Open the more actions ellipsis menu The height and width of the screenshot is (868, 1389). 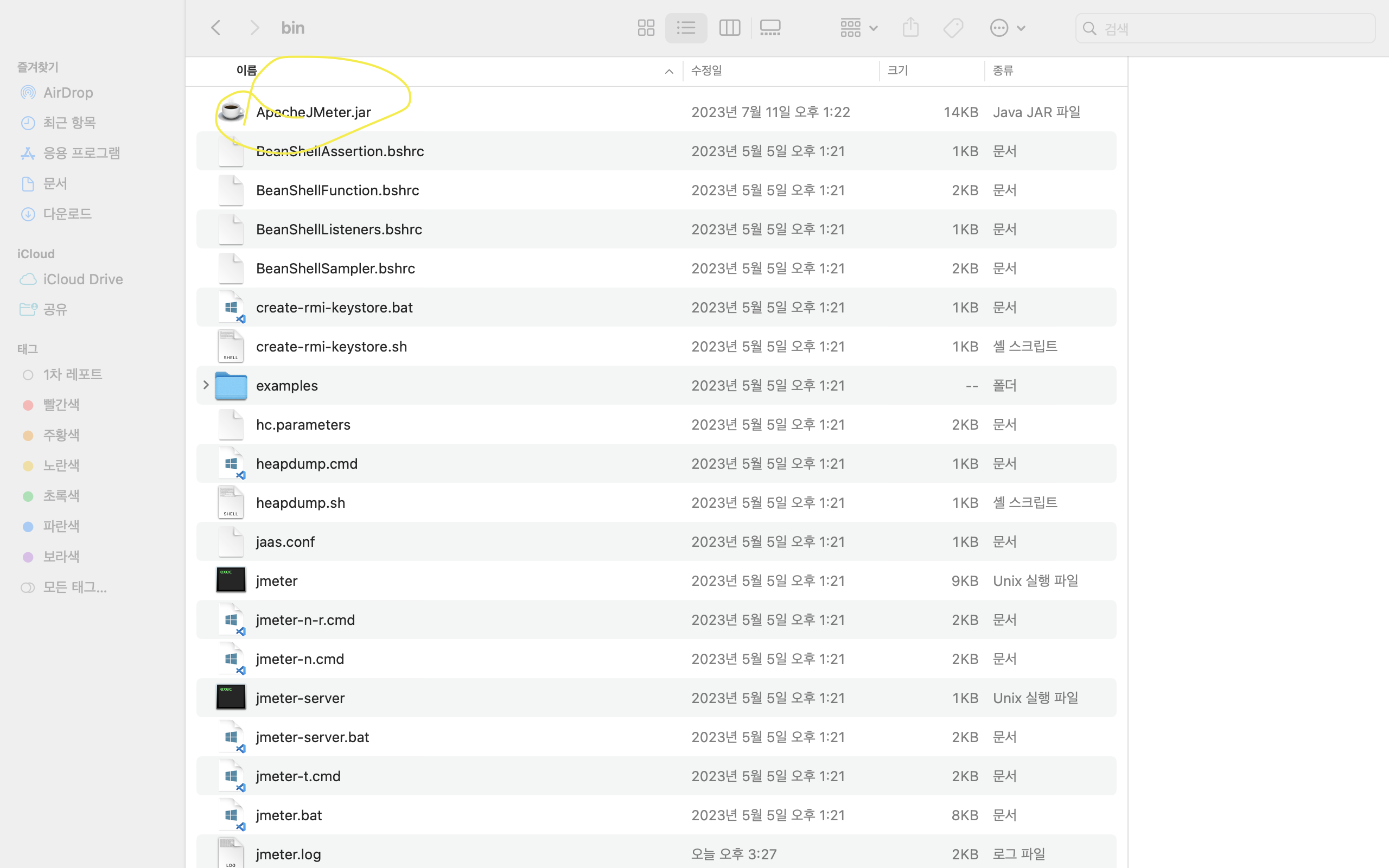[1008, 28]
